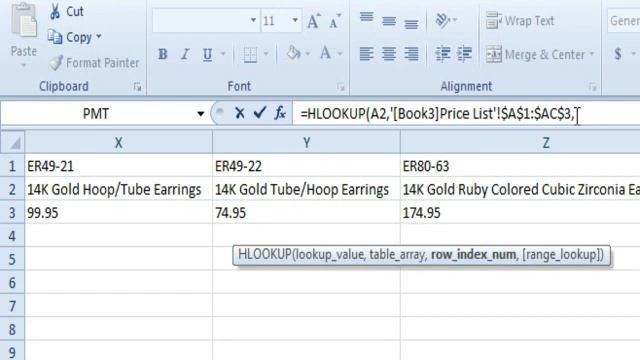Click cell containing ER80-63
The width and height of the screenshot is (640, 360).
tap(520, 166)
